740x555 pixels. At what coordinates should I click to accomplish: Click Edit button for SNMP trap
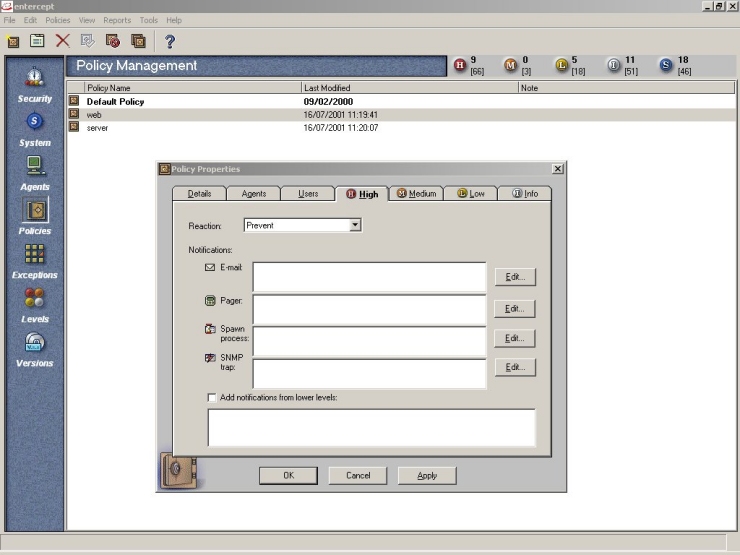[515, 367]
